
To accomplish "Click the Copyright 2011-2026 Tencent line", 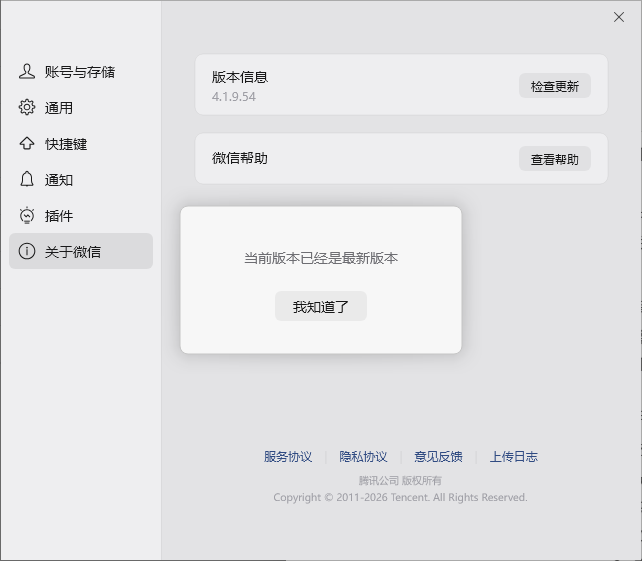I will pyautogui.click(x=400, y=498).
